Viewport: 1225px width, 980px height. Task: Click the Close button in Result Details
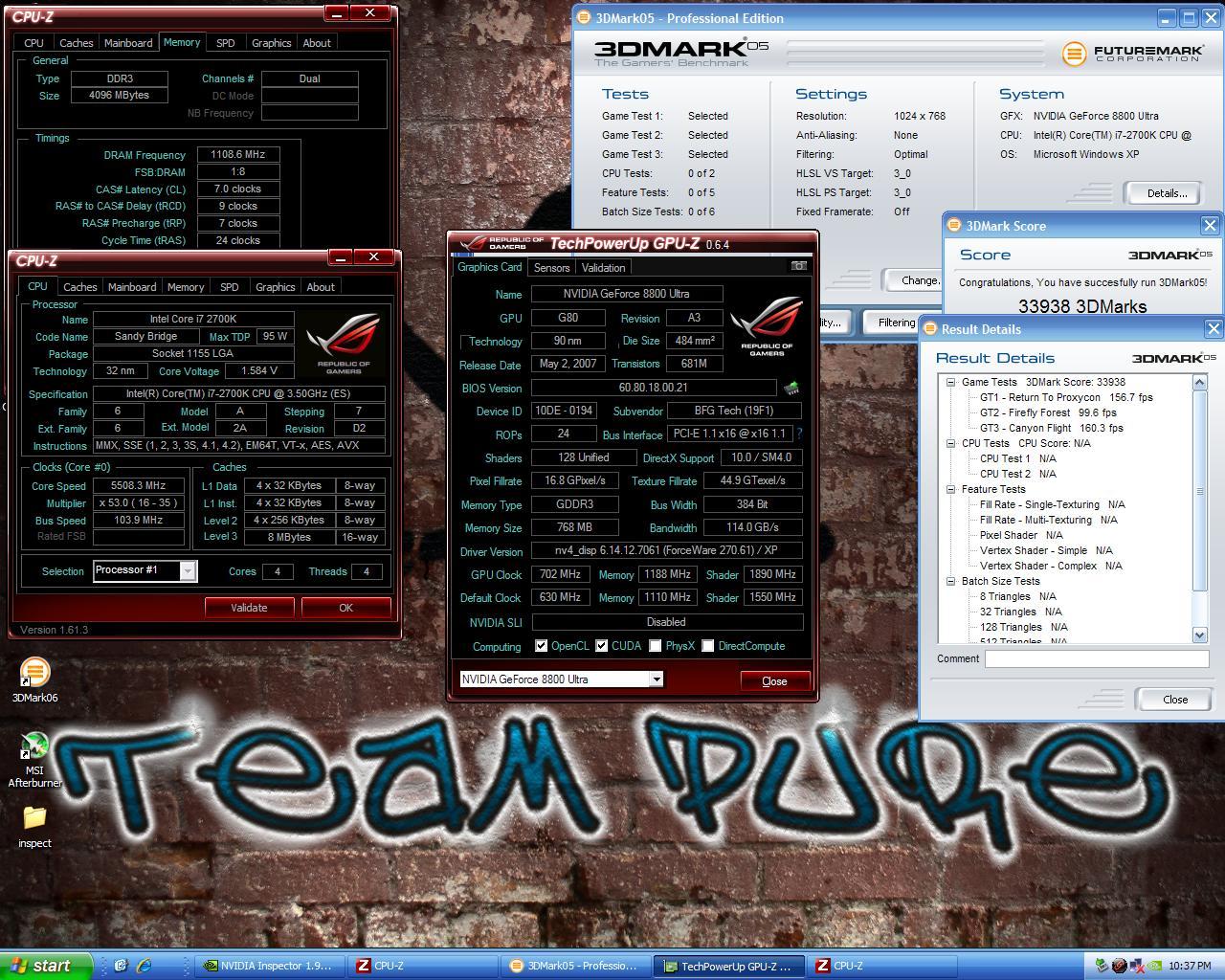(1174, 700)
